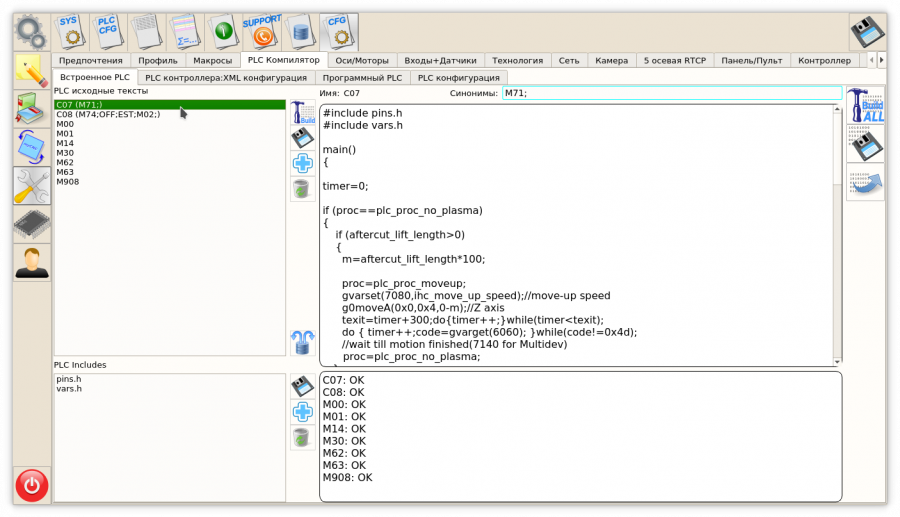Select M908 in the PLC source list
This screenshot has width=900, height=517.
pos(68,182)
